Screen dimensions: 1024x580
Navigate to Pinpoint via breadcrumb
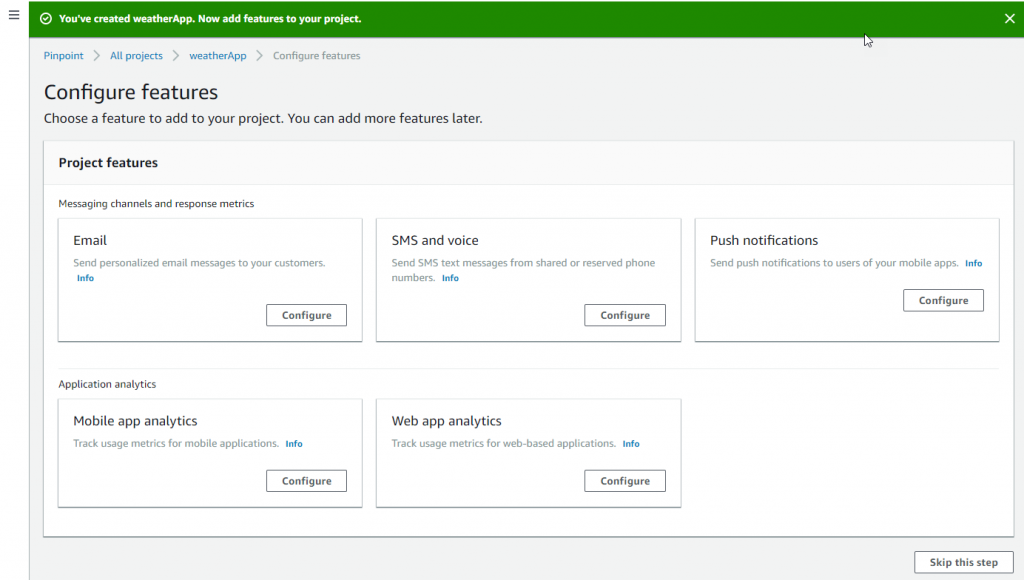tap(63, 55)
